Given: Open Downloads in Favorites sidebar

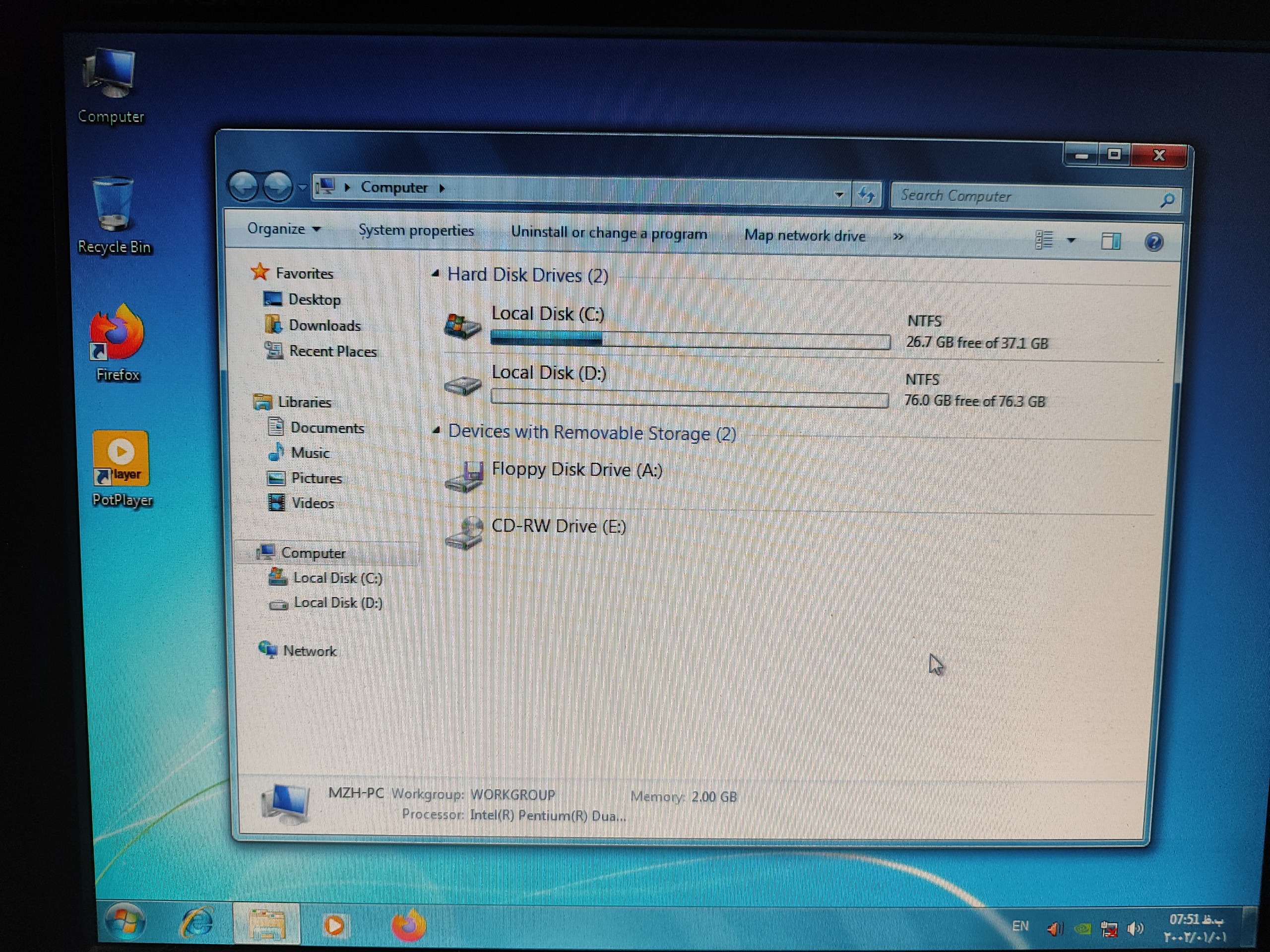Looking at the screenshot, I should point(324,325).
